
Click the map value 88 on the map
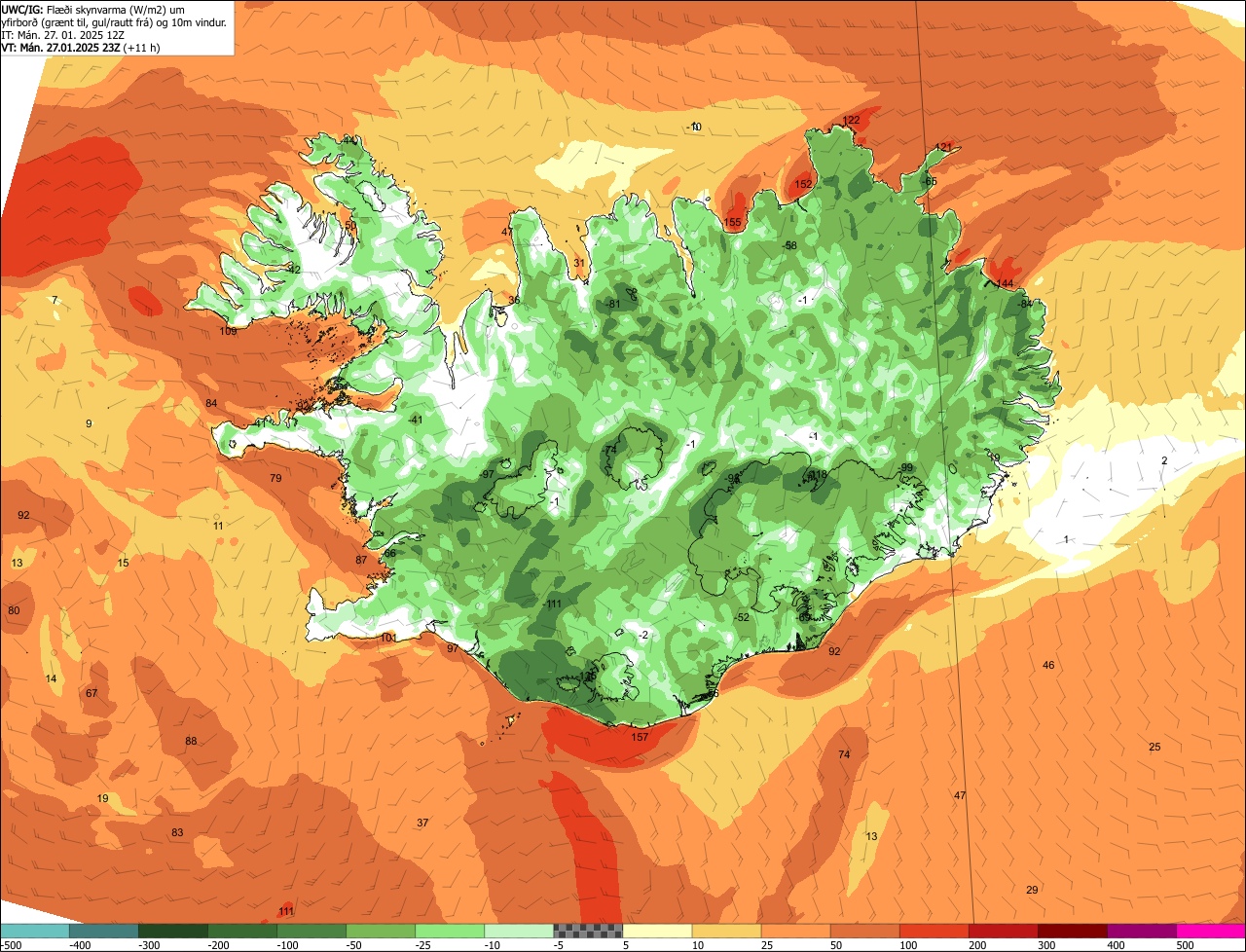click(x=191, y=741)
